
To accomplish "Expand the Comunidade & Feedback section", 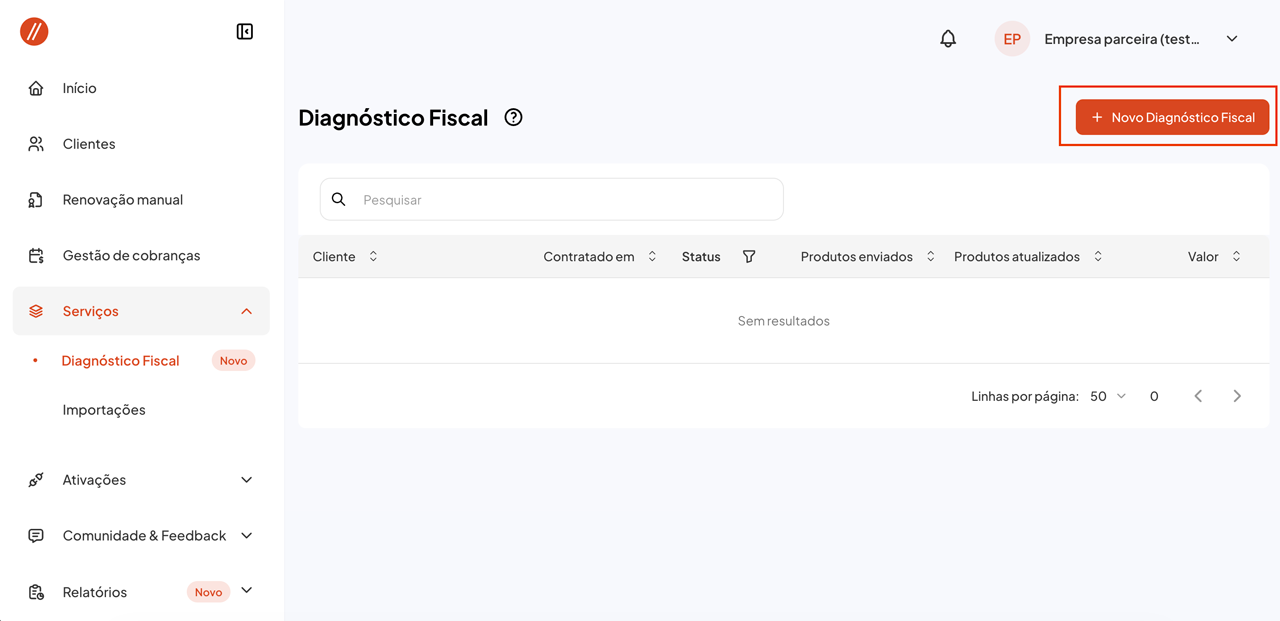I will point(246,536).
